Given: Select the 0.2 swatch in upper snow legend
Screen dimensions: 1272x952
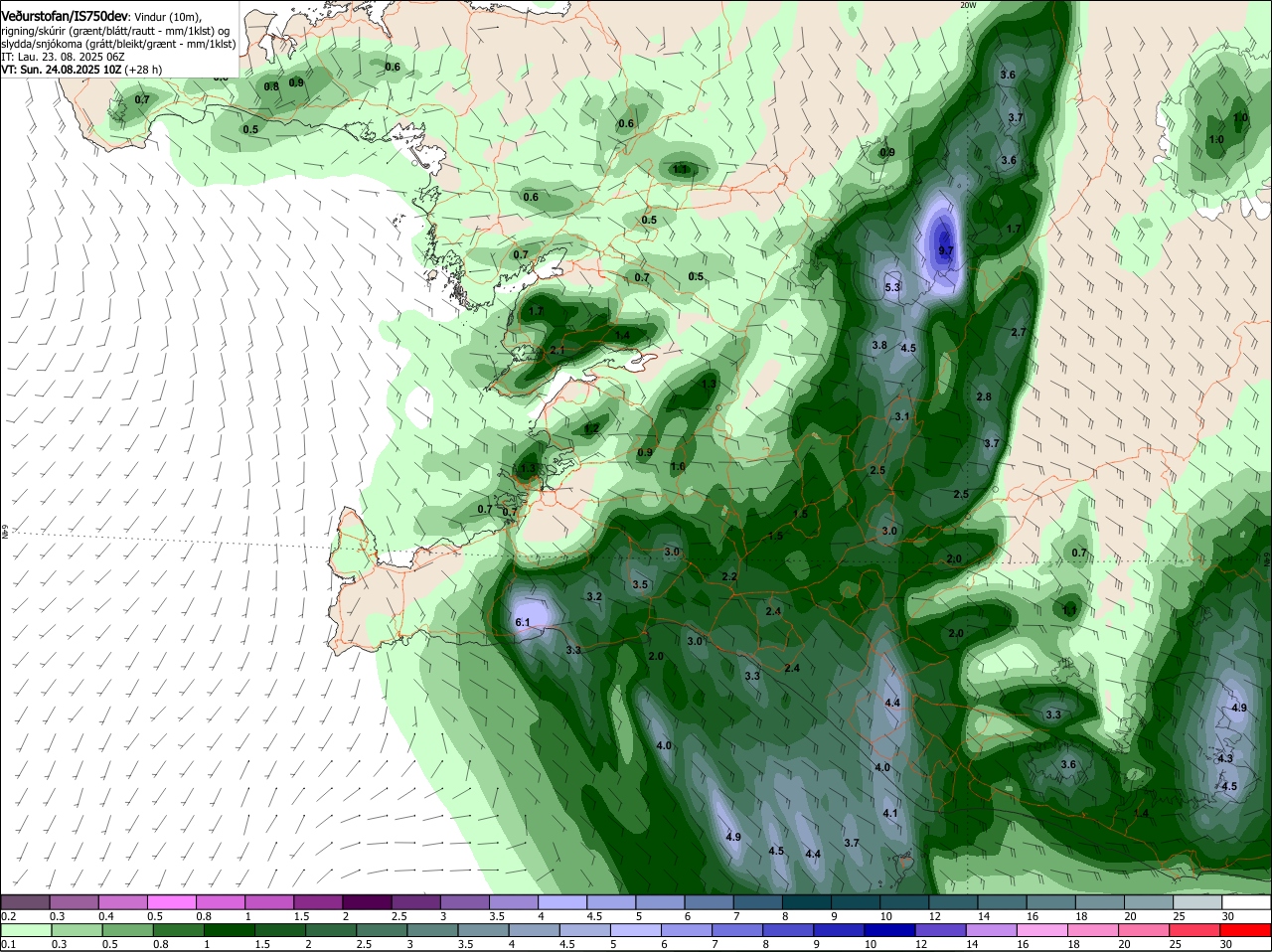Looking at the screenshot, I should [25, 902].
